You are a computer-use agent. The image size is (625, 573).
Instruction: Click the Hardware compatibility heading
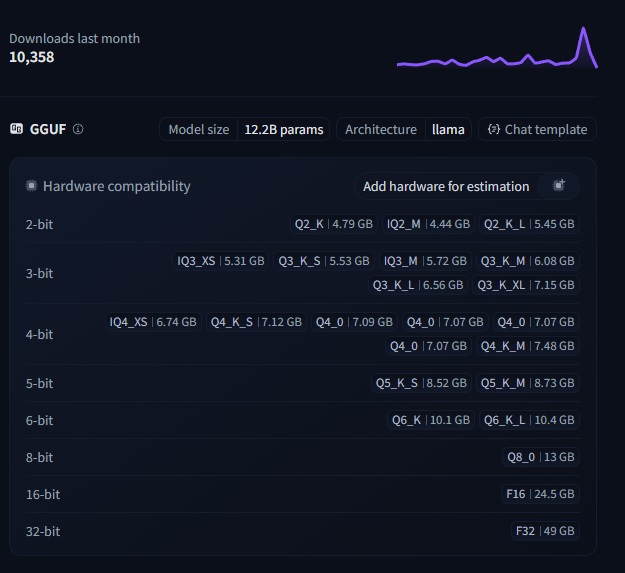(x=116, y=186)
